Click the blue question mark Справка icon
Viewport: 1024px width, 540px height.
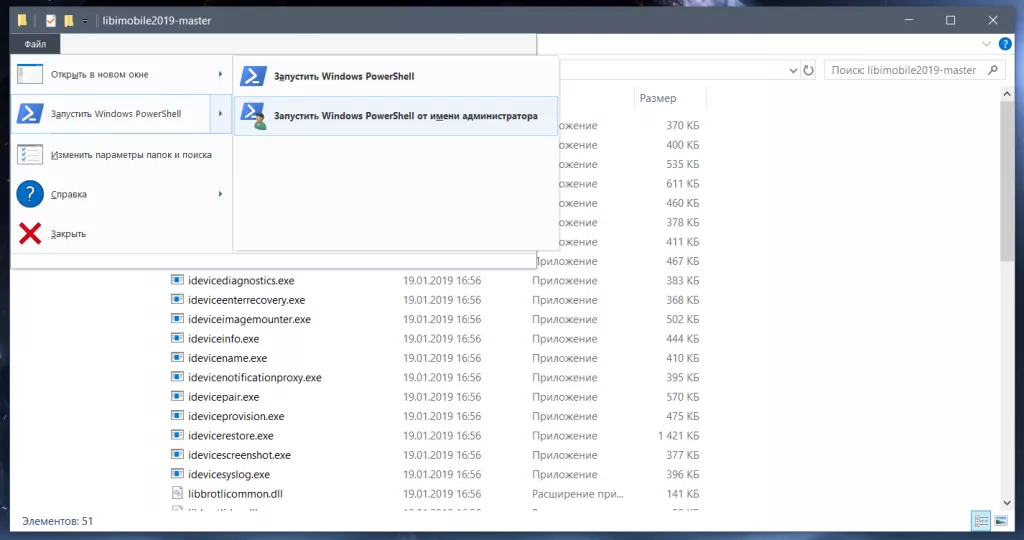30,194
